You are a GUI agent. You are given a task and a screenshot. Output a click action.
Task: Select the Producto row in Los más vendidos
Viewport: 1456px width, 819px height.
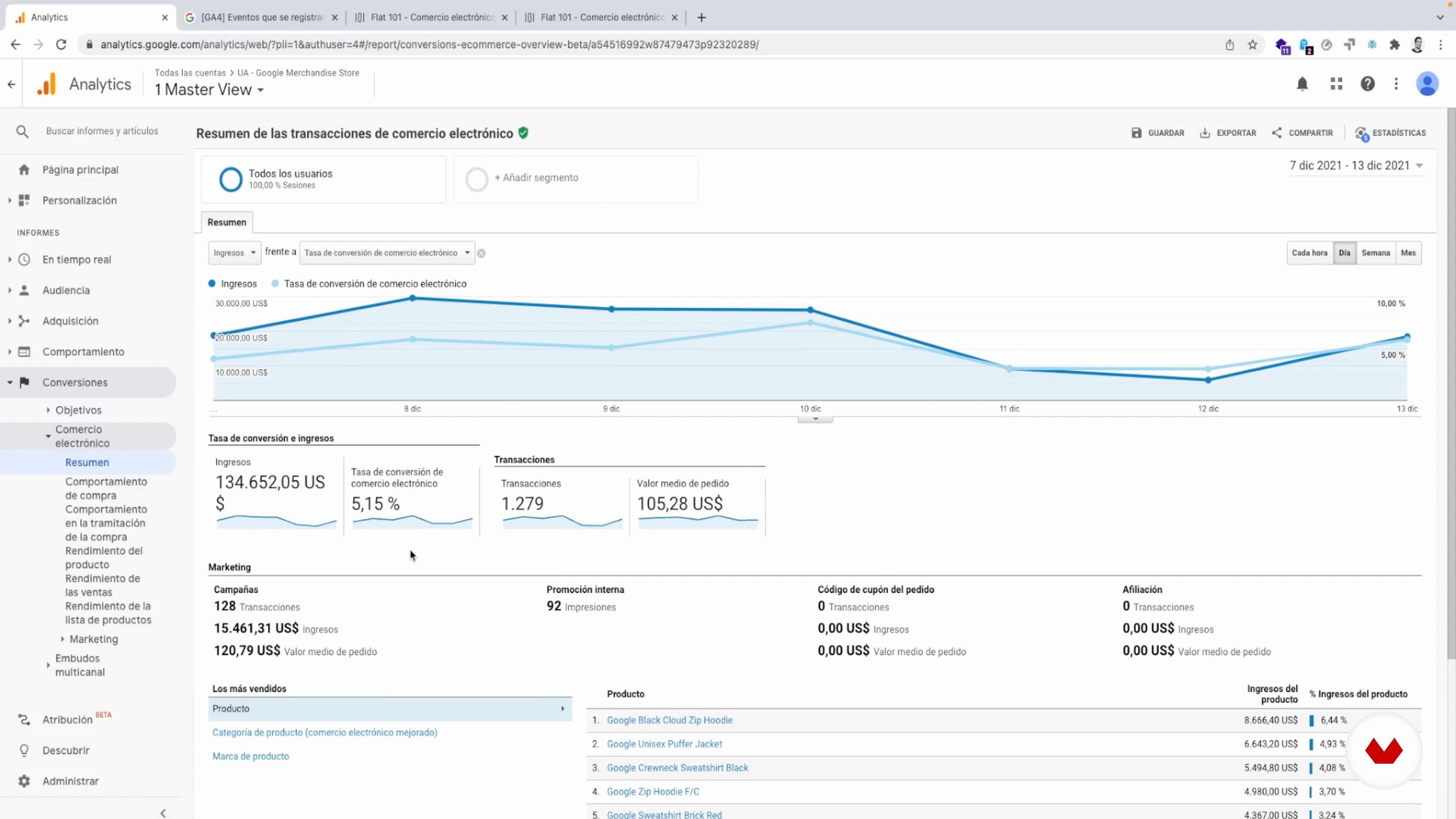click(x=390, y=709)
